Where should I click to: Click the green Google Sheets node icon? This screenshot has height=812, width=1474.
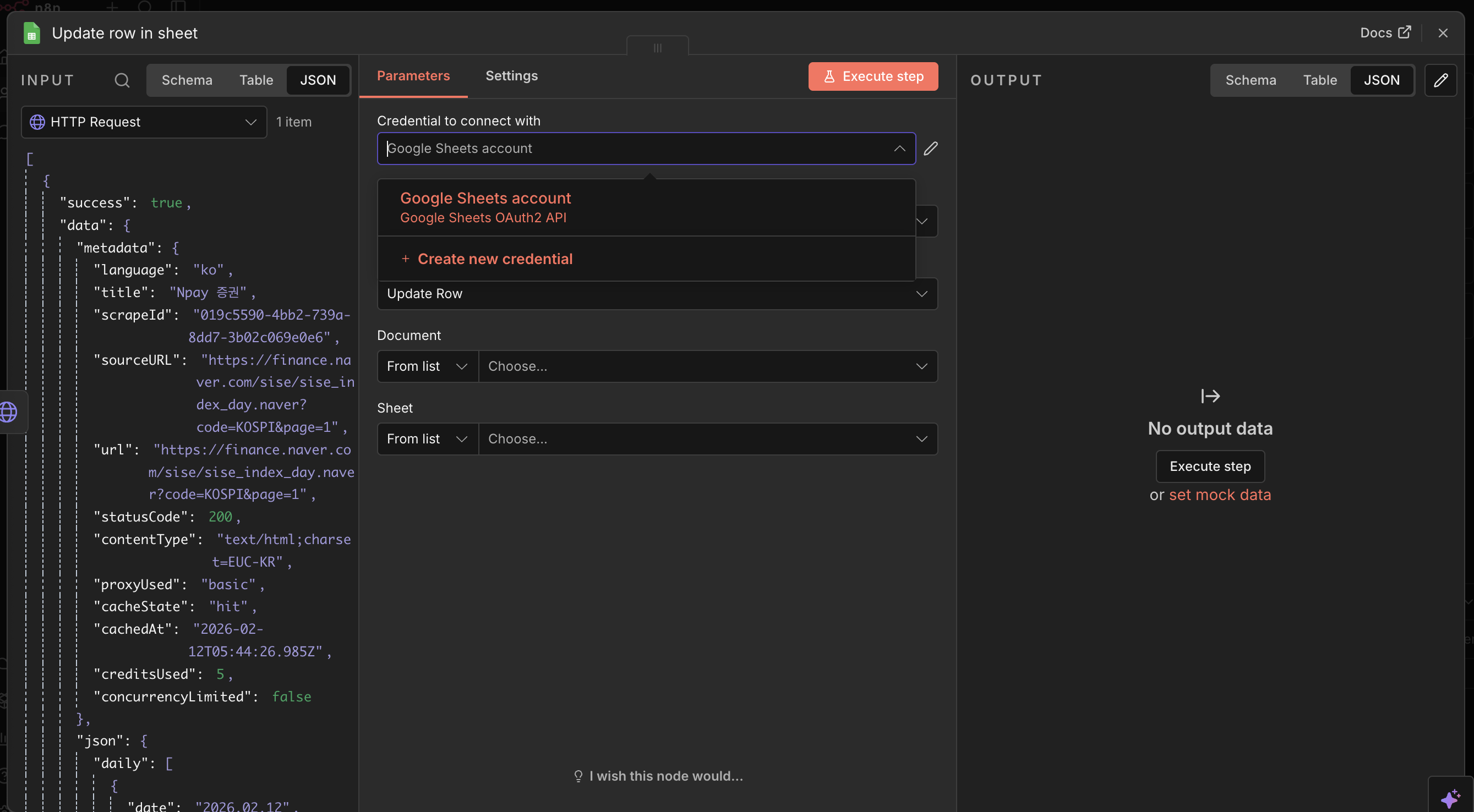(x=31, y=33)
